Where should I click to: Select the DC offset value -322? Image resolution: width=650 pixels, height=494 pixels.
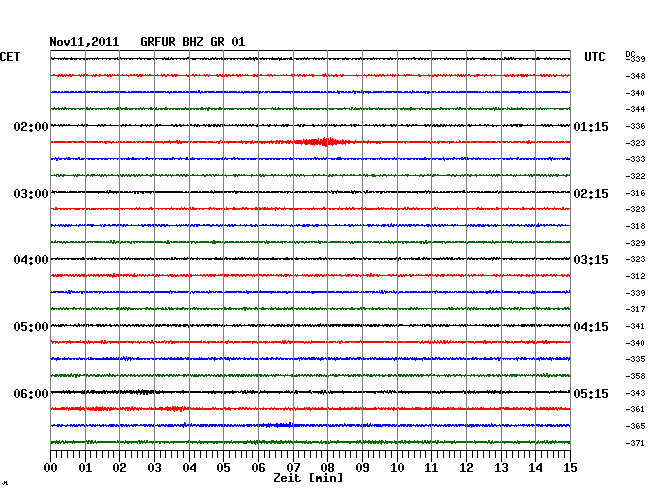coord(635,176)
